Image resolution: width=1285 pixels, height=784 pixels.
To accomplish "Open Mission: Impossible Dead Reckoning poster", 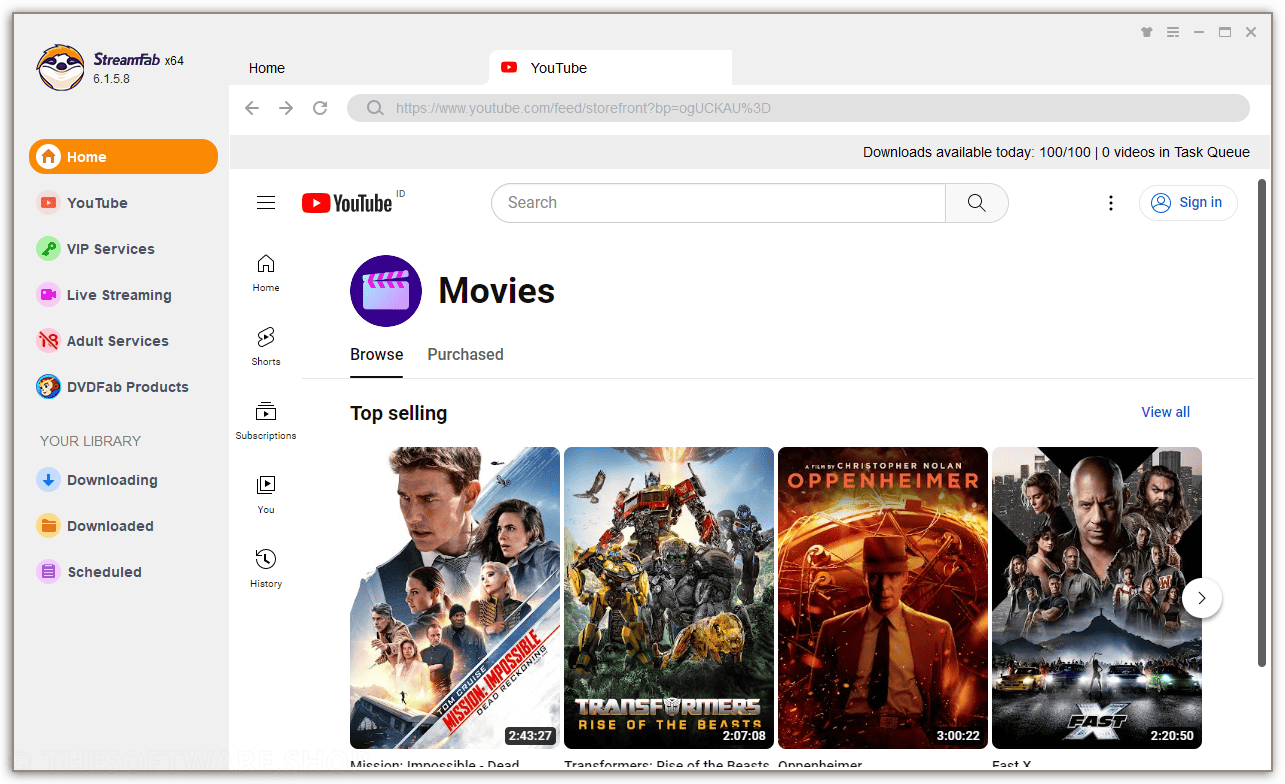I will (455, 598).
